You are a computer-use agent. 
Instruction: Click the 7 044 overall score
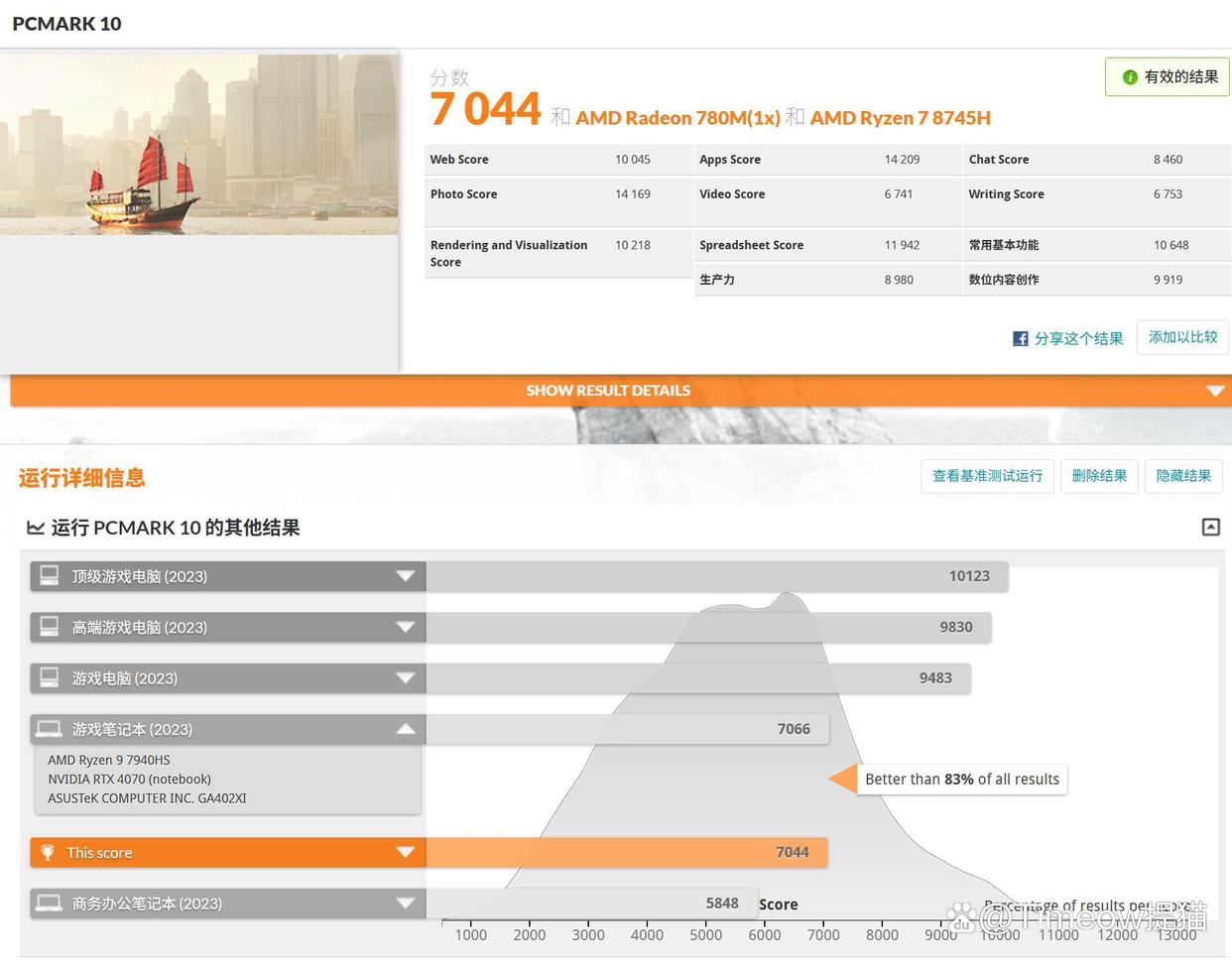485,108
